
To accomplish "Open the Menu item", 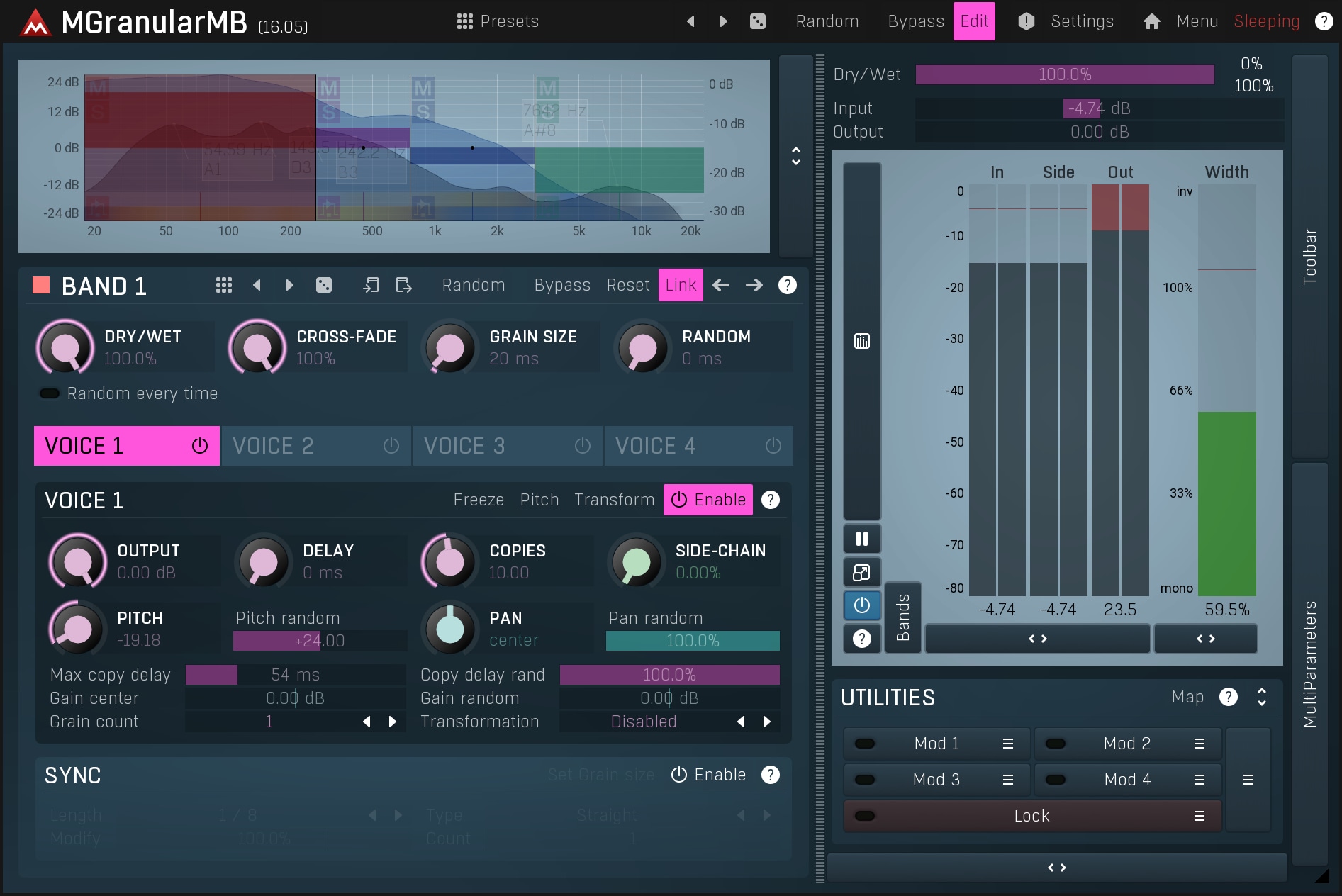I will pos(1197,21).
